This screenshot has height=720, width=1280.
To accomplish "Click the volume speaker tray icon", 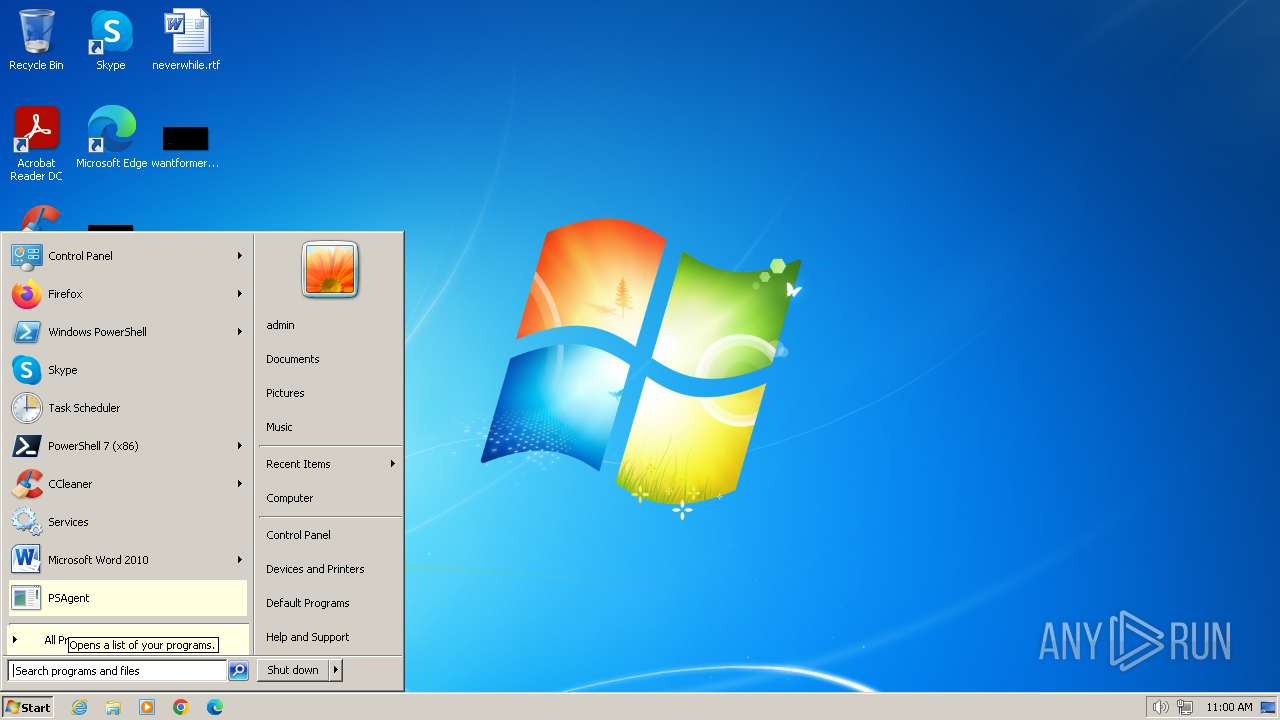I will point(1160,707).
